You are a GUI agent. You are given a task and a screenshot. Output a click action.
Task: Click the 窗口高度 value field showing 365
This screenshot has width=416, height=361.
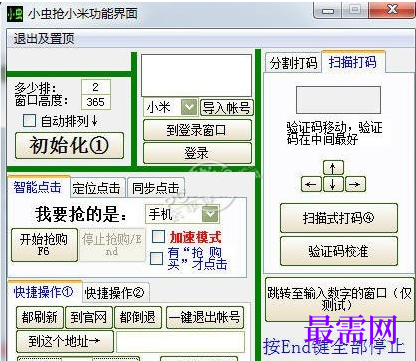coord(96,102)
